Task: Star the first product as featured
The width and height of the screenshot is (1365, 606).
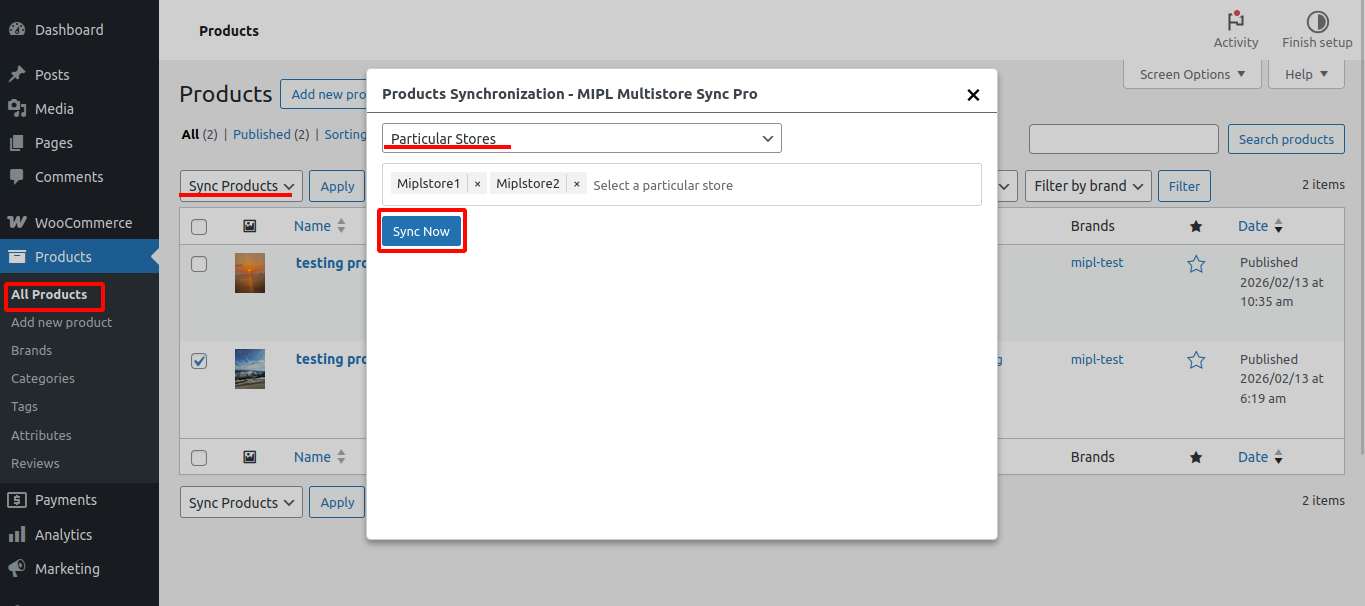Action: (x=1196, y=264)
